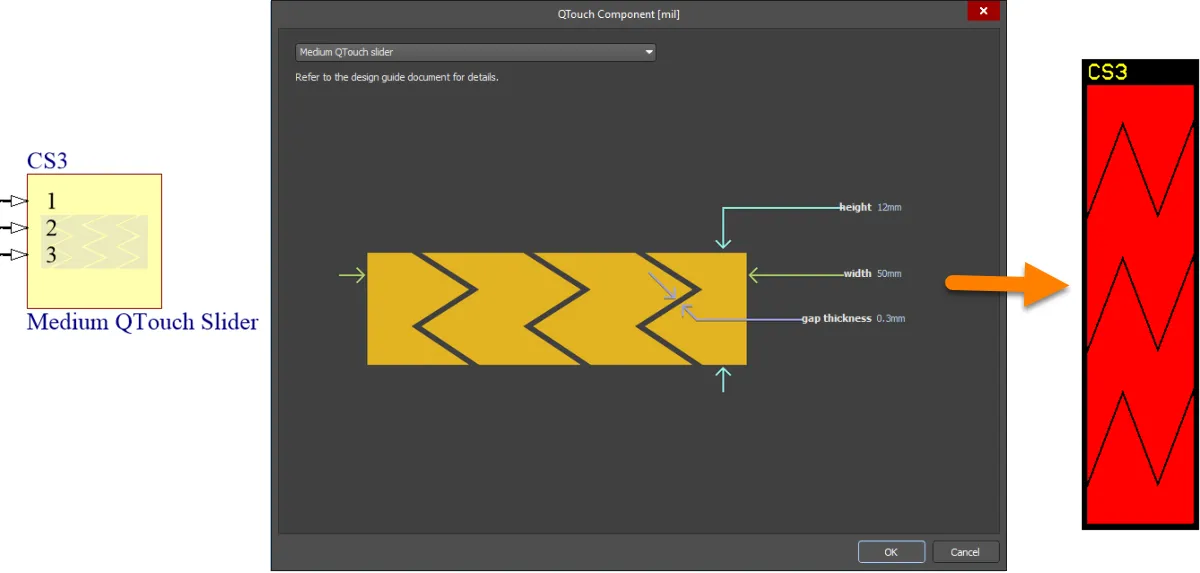Screen dimensions: 1200x573
Task: Click the 'Refer to the design guide' text
Action: click(x=397, y=77)
